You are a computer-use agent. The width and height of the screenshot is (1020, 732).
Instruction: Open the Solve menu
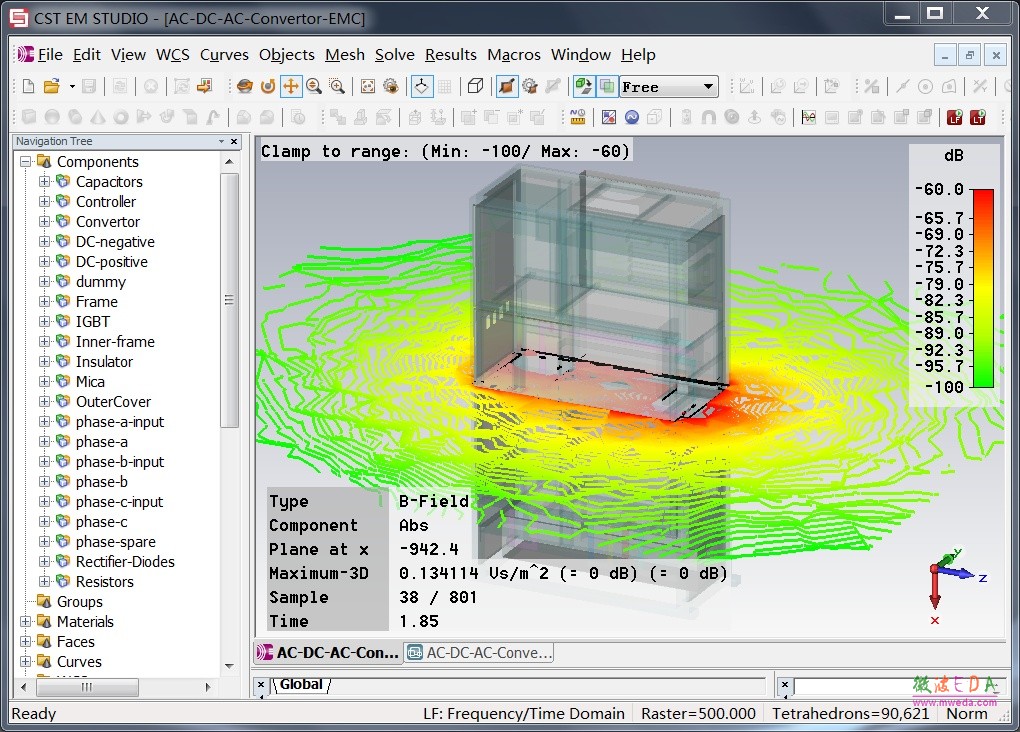click(x=394, y=55)
